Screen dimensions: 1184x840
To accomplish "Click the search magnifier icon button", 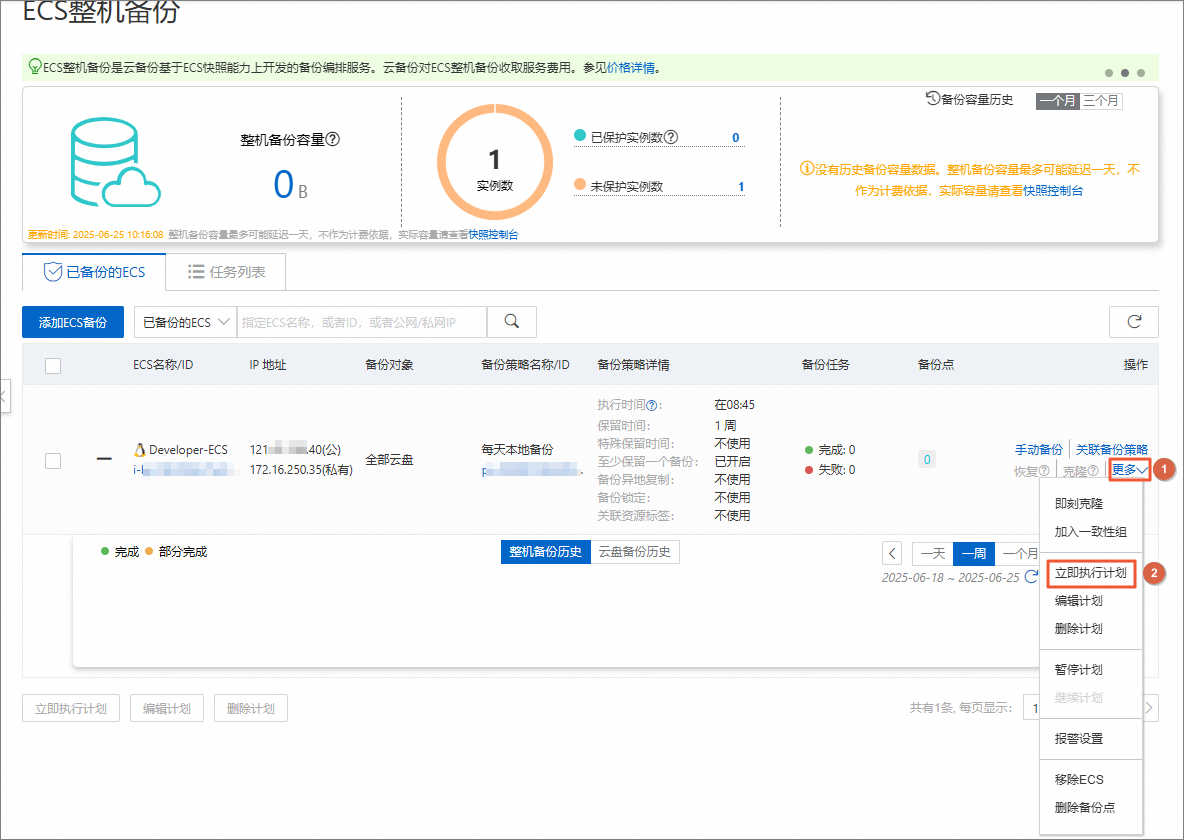I will click(512, 322).
